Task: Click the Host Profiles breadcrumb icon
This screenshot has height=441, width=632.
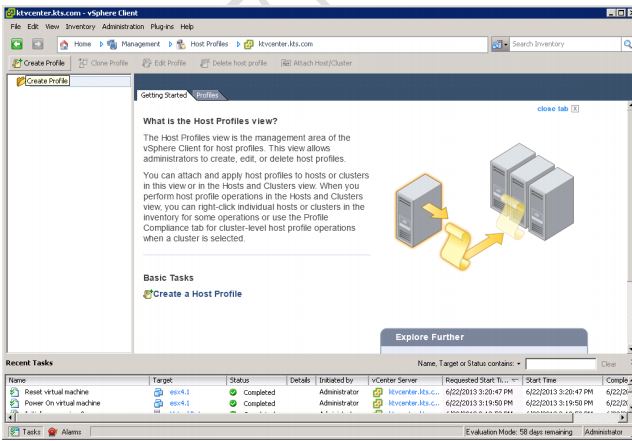Action: coord(181,44)
